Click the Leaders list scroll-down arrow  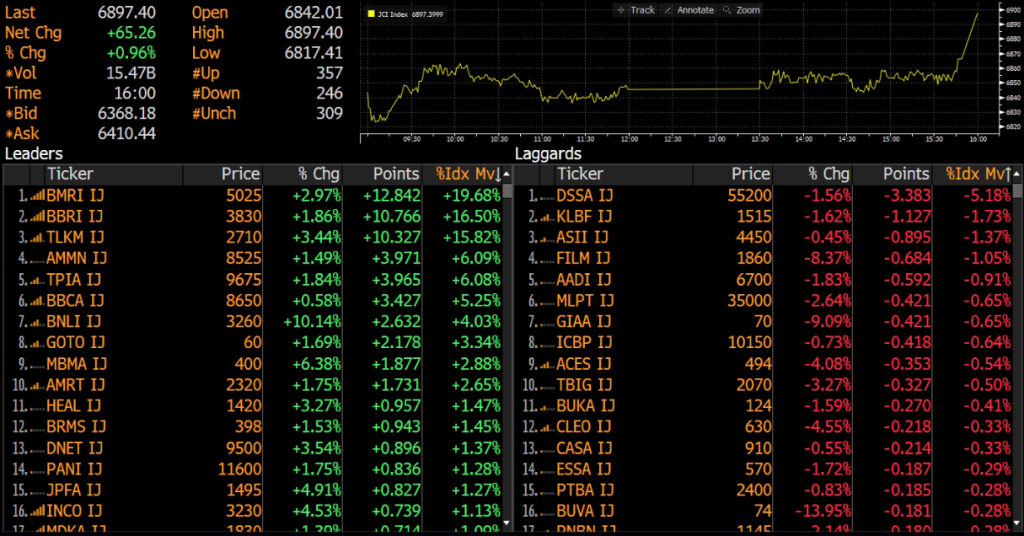[506, 522]
